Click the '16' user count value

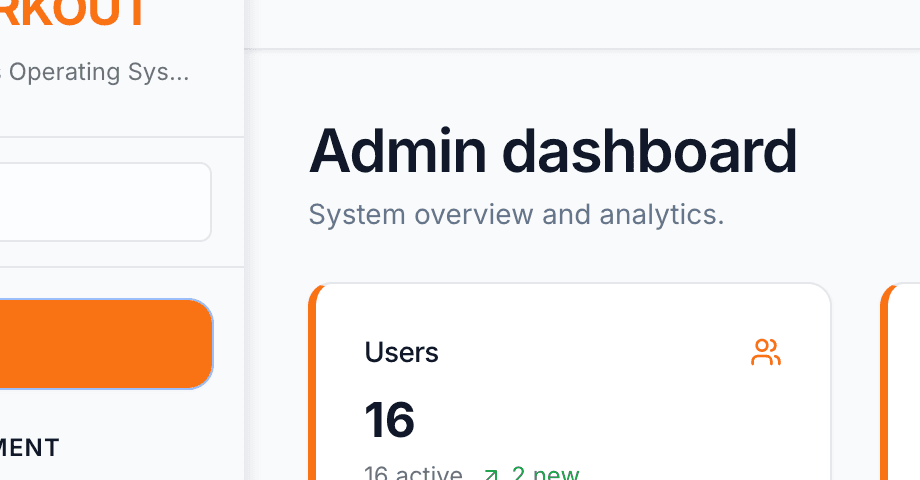[390, 420]
